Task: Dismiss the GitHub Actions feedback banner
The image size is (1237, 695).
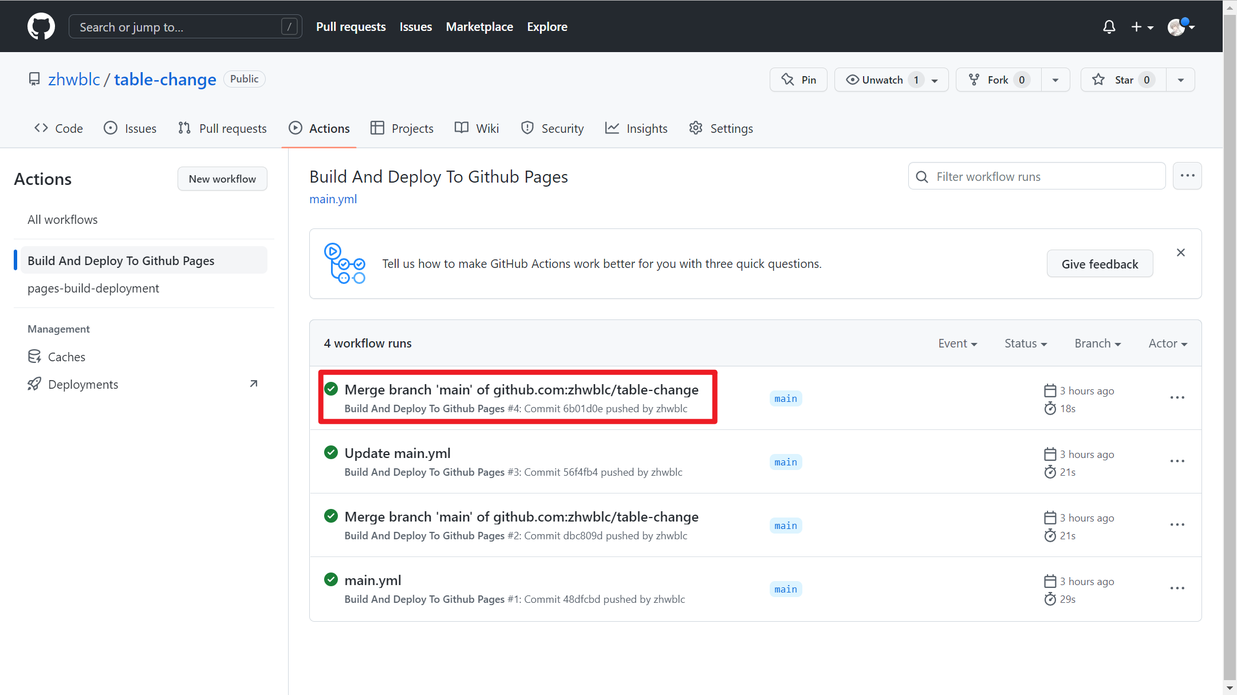Action: 1181,253
